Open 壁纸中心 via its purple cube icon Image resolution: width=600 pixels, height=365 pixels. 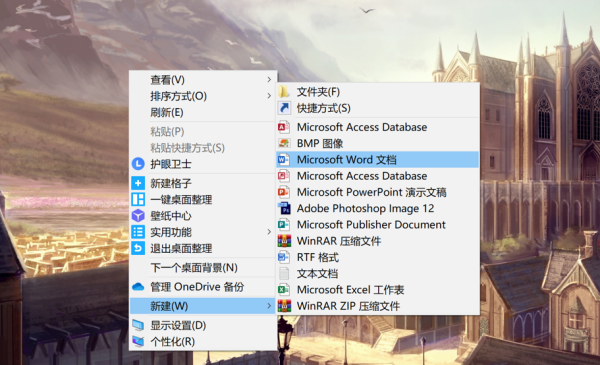tap(138, 216)
